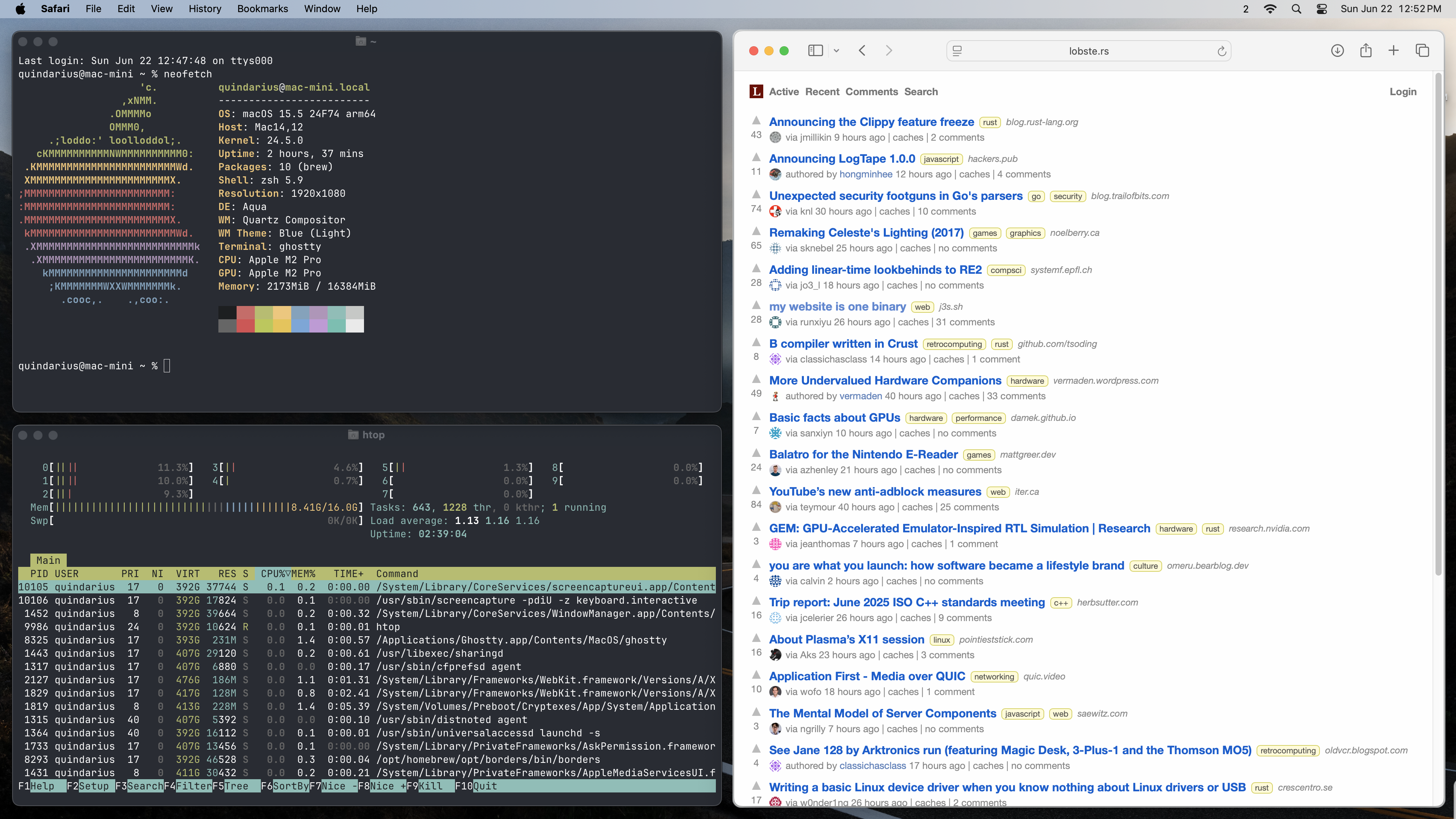
Task: Open the sidebar options dropdown chevron
Action: coord(836,51)
